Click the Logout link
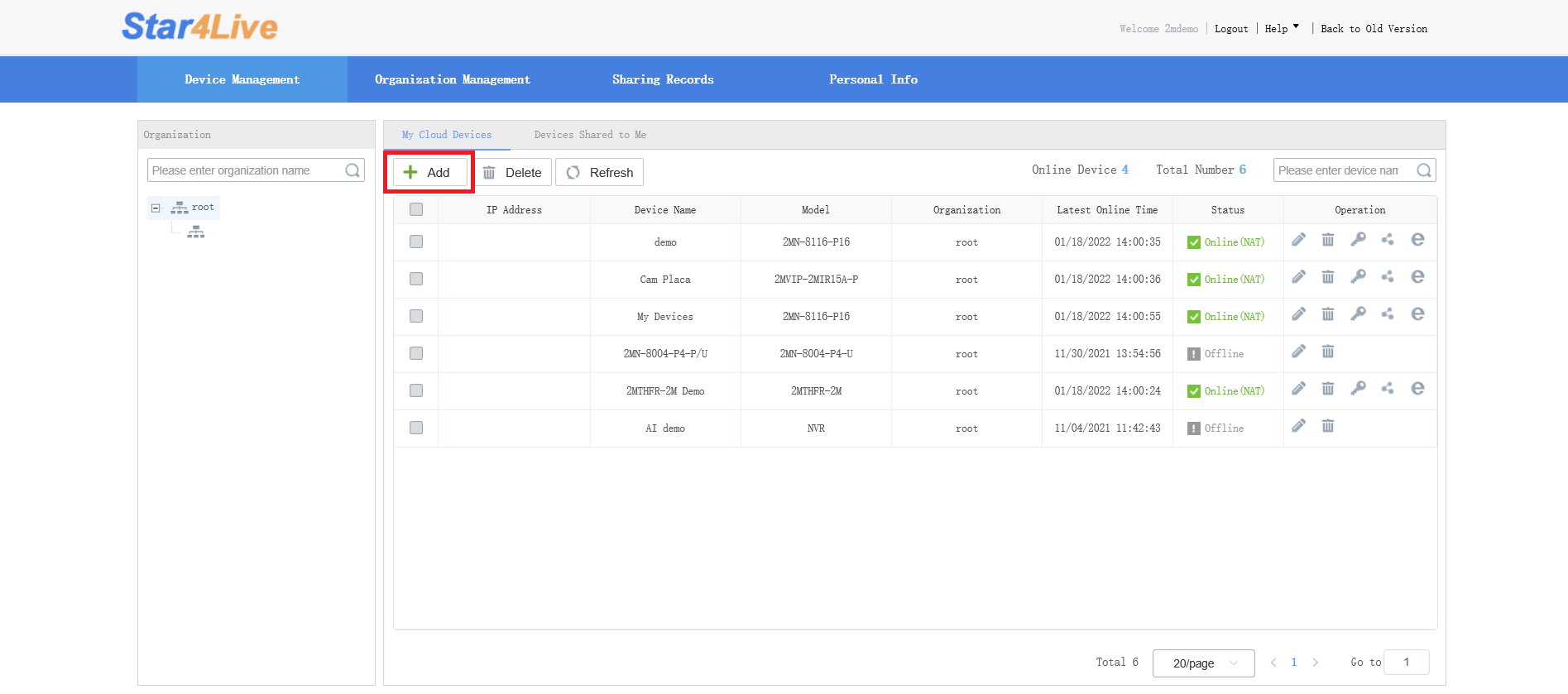 pyautogui.click(x=1230, y=29)
